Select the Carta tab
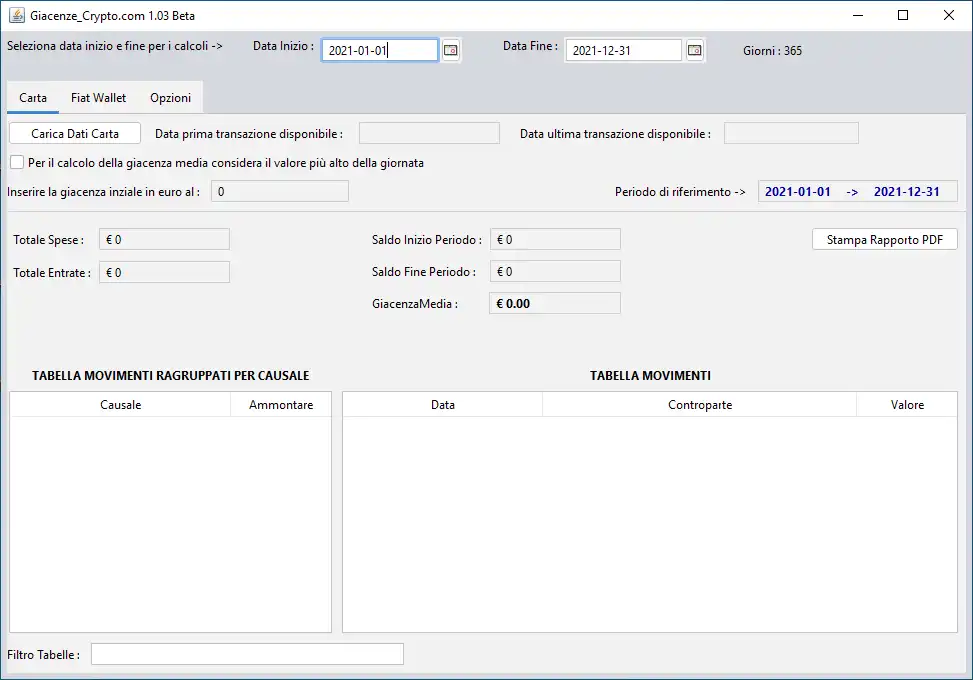This screenshot has height=680, width=973. pyautogui.click(x=32, y=98)
